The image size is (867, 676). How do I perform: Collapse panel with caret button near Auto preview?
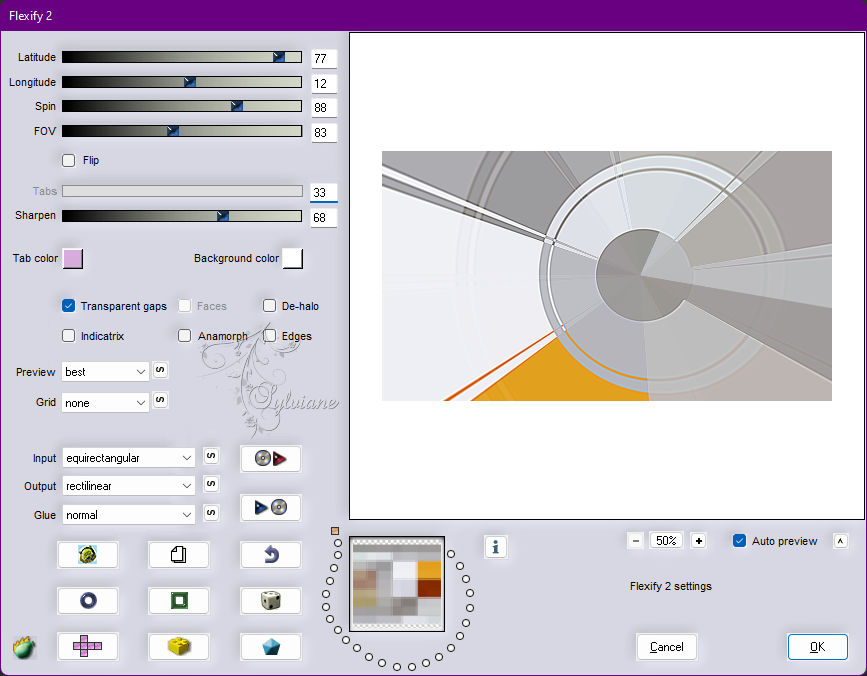tap(840, 541)
